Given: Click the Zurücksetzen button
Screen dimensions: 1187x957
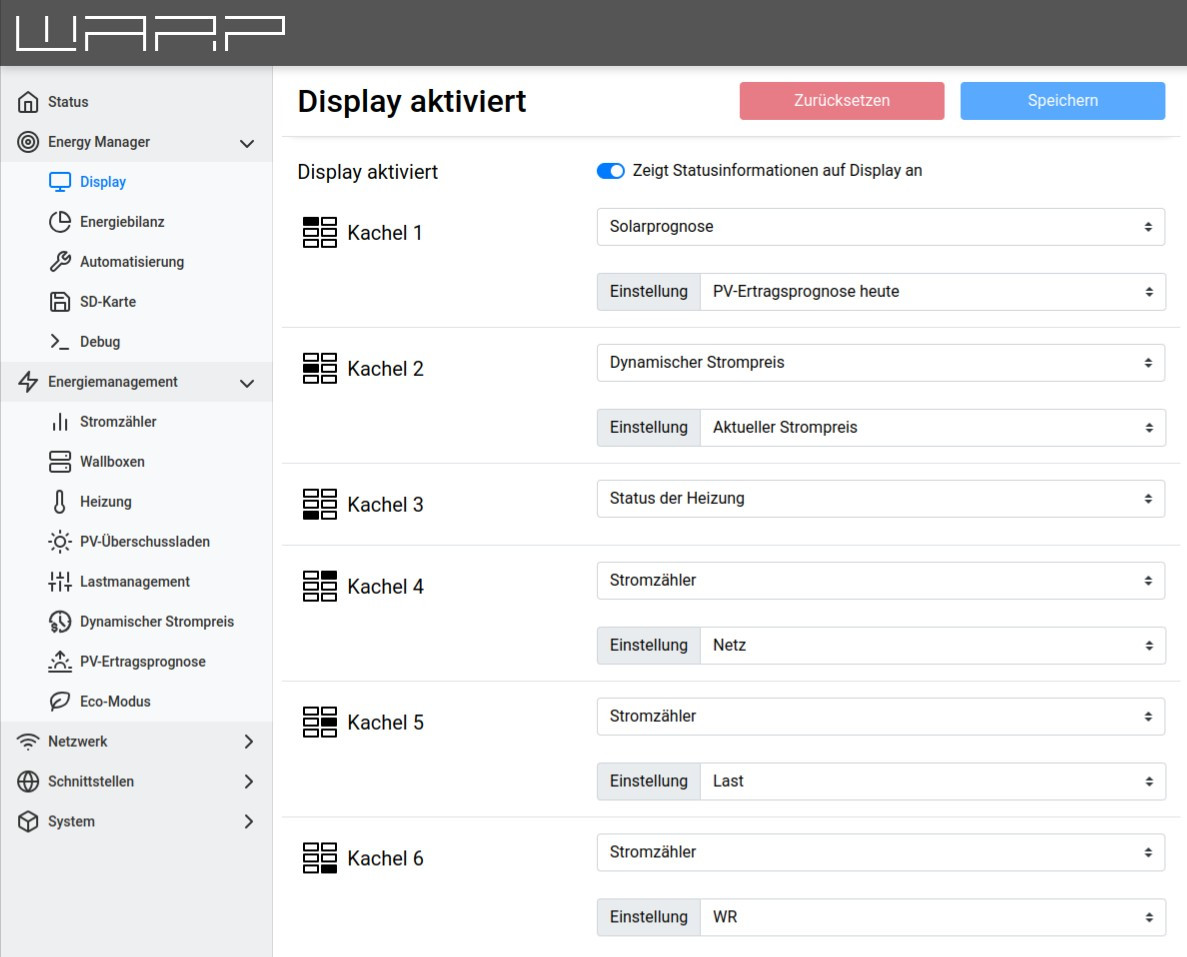Looking at the screenshot, I should [x=841, y=101].
